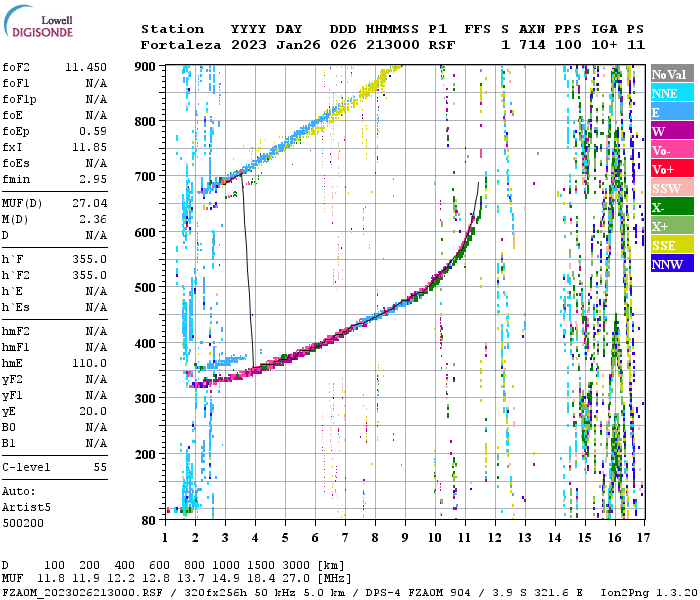Click the Ion2Png 1.3.20 version text
The width and height of the screenshot is (700, 600).
tap(649, 593)
